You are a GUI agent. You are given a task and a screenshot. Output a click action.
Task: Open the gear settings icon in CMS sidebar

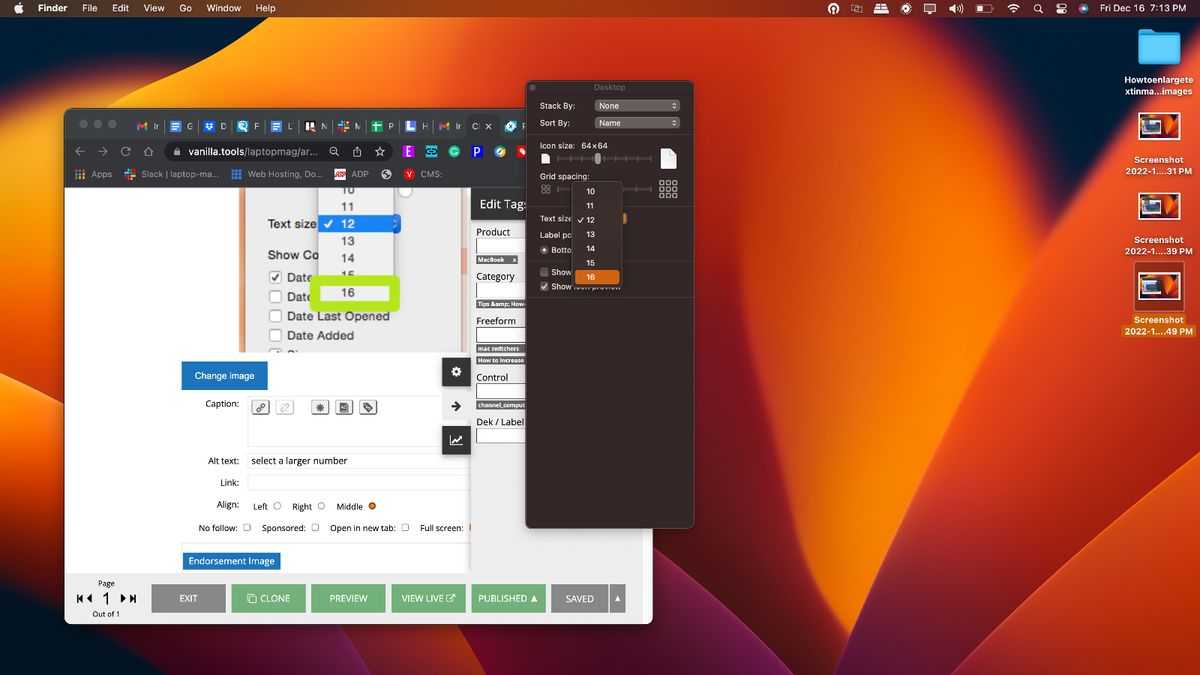click(456, 372)
